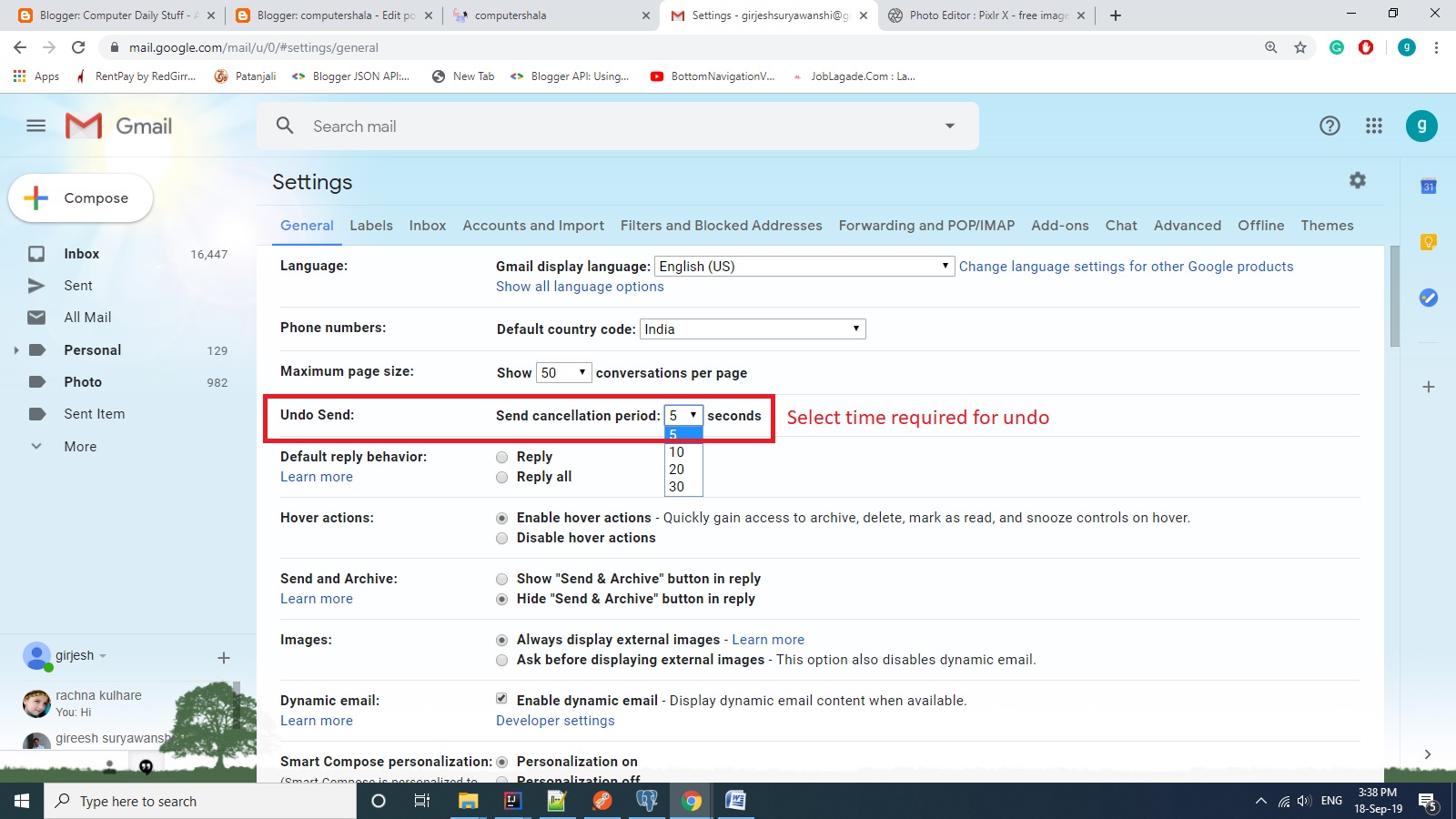Open Gmail support help icon
Image resolution: width=1456 pixels, height=819 pixels.
(x=1330, y=126)
